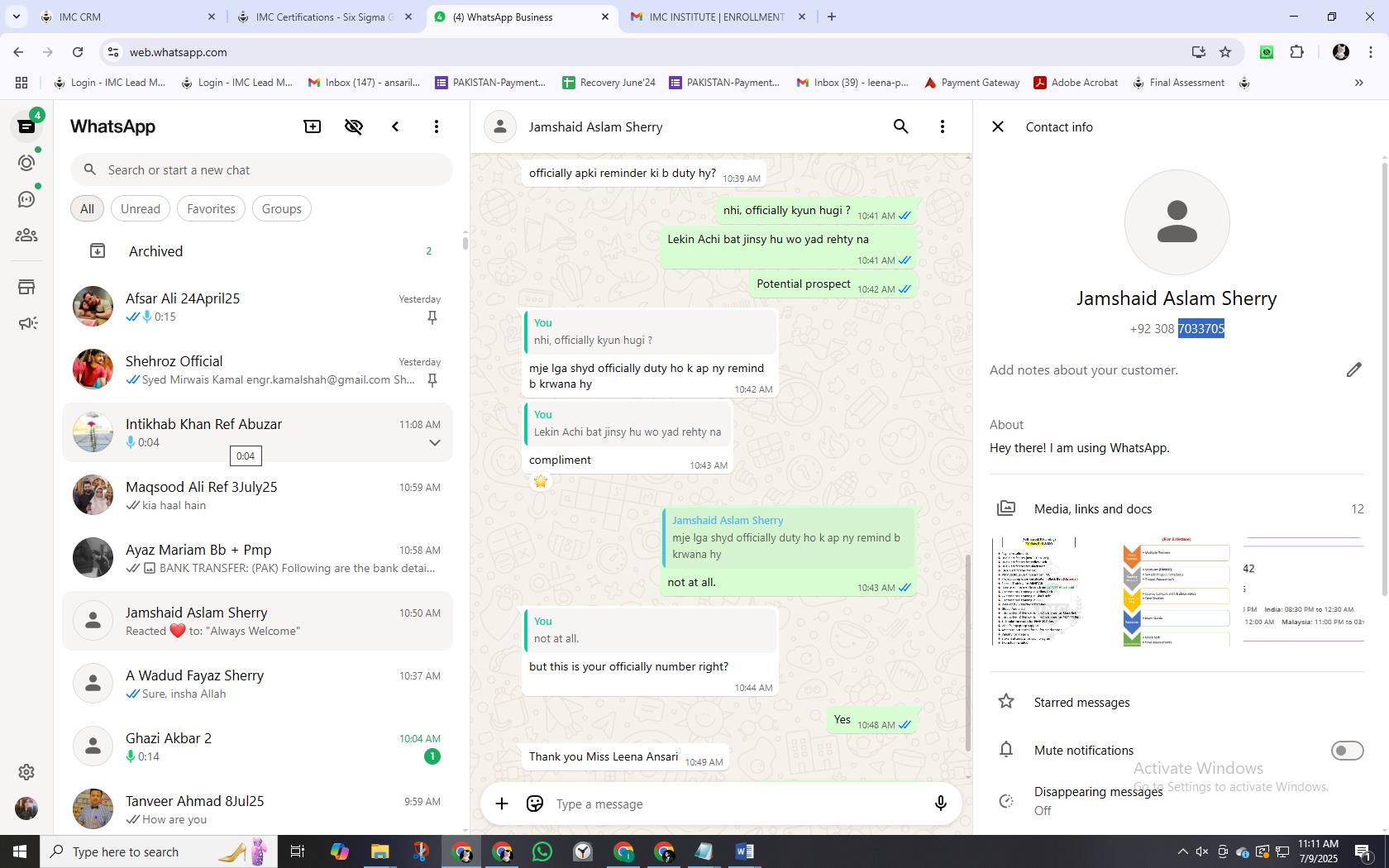Open the profile picture in sidebar
This screenshot has width=1389, height=868.
tap(26, 808)
